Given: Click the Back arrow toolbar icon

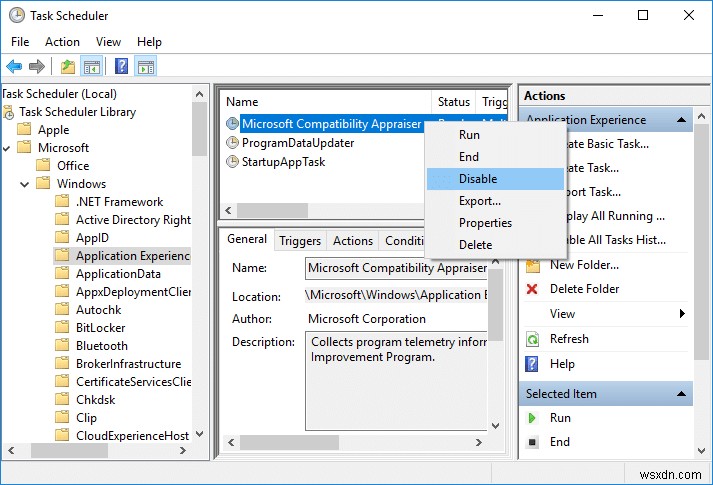Looking at the screenshot, I should tap(14, 67).
